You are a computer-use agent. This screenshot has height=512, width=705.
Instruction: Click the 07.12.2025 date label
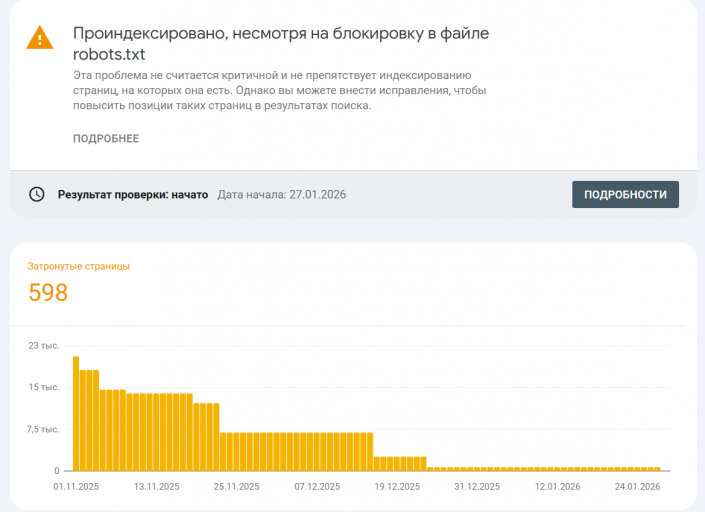tap(317, 486)
